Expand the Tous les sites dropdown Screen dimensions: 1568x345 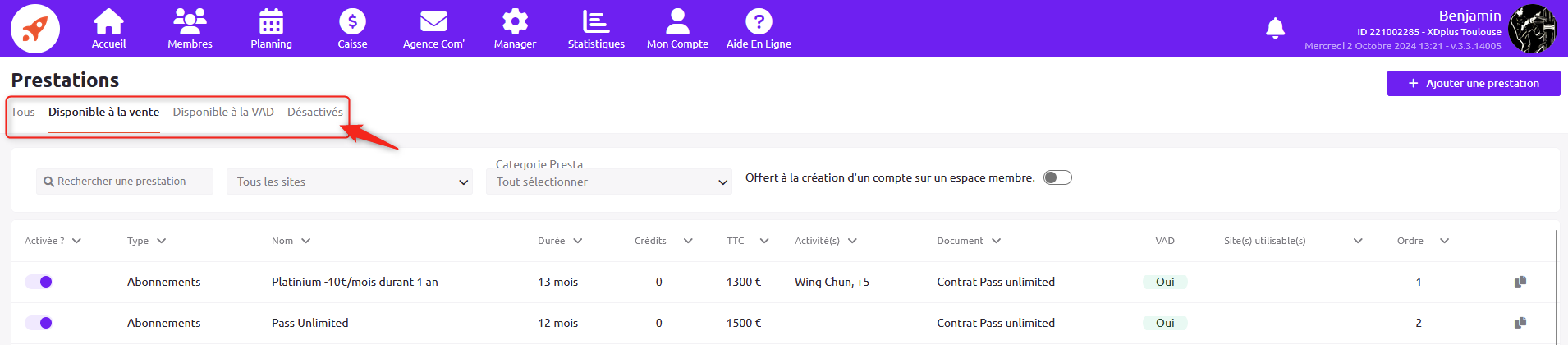pyautogui.click(x=350, y=182)
